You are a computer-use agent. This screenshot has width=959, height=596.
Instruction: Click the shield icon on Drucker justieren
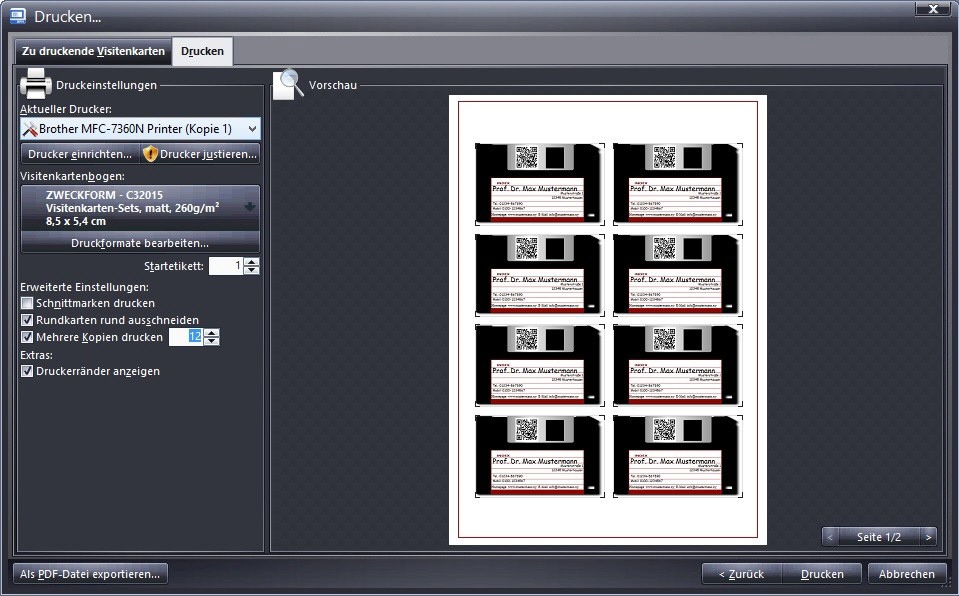click(150, 154)
